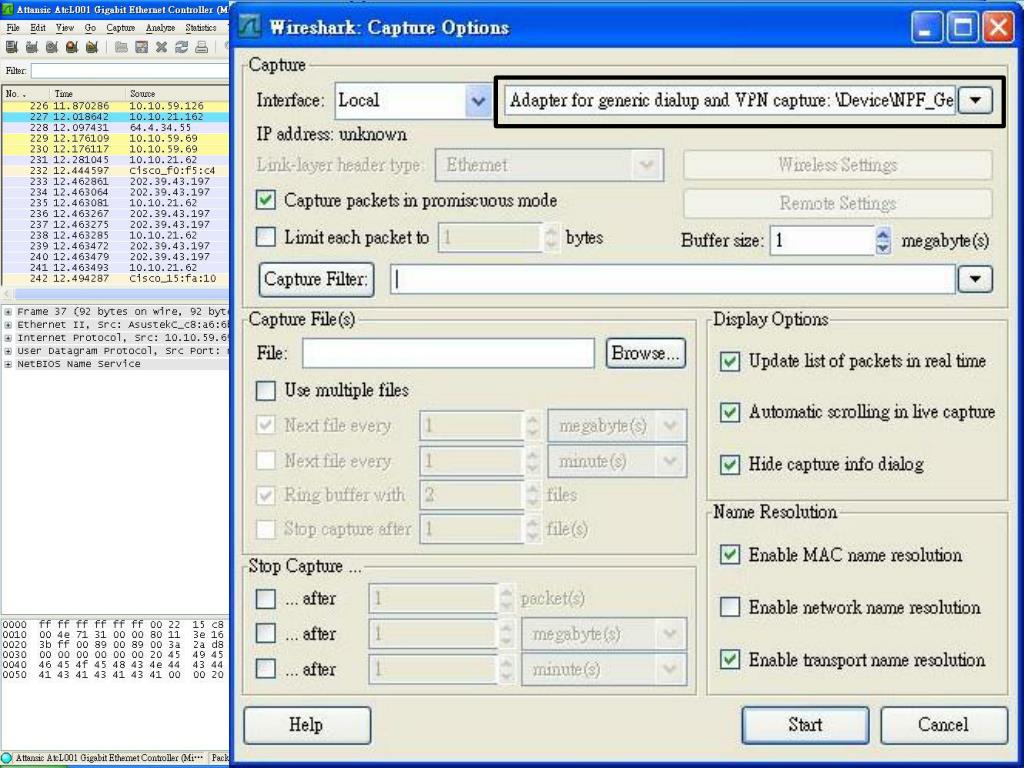Screen dimensions: 1024x768
Task: Click the Cancel button
Action: (943, 725)
